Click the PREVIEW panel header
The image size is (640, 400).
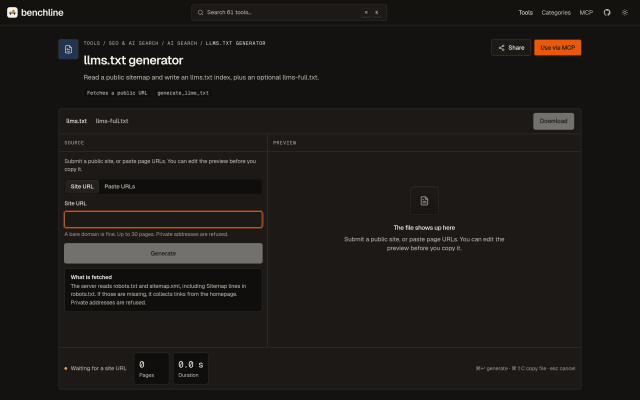click(284, 143)
